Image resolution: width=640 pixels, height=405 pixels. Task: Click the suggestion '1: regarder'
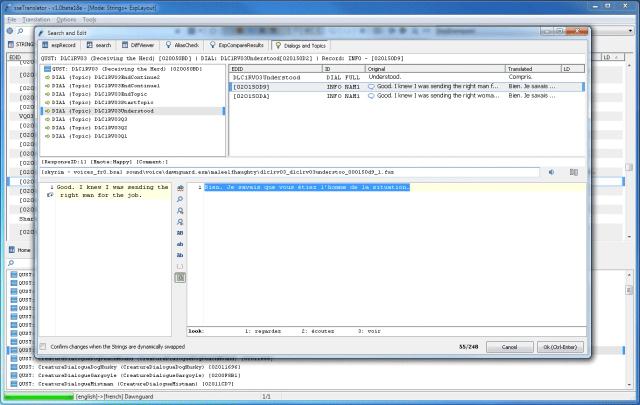point(263,331)
